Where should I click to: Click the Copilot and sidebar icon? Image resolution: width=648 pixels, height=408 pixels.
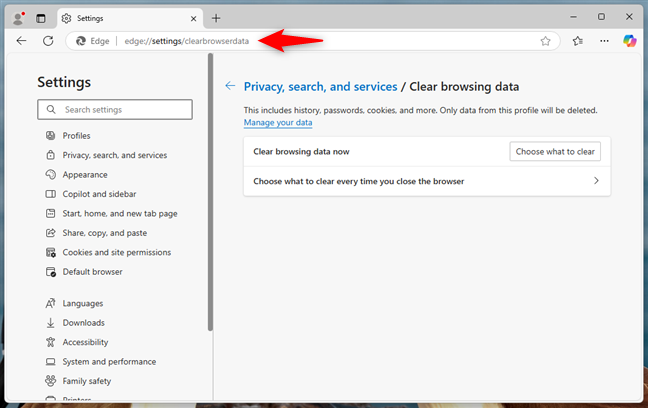coord(50,194)
